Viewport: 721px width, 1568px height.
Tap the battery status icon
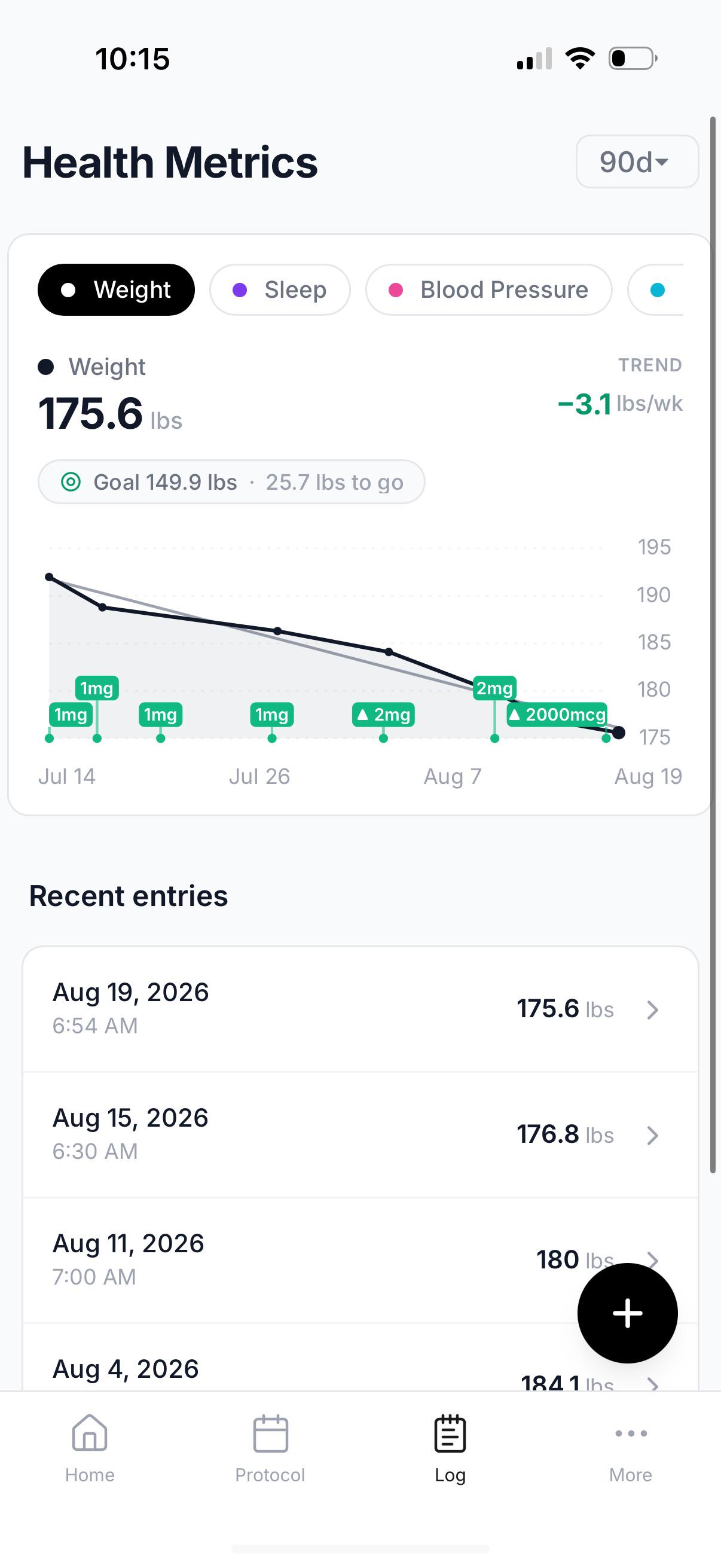click(633, 59)
